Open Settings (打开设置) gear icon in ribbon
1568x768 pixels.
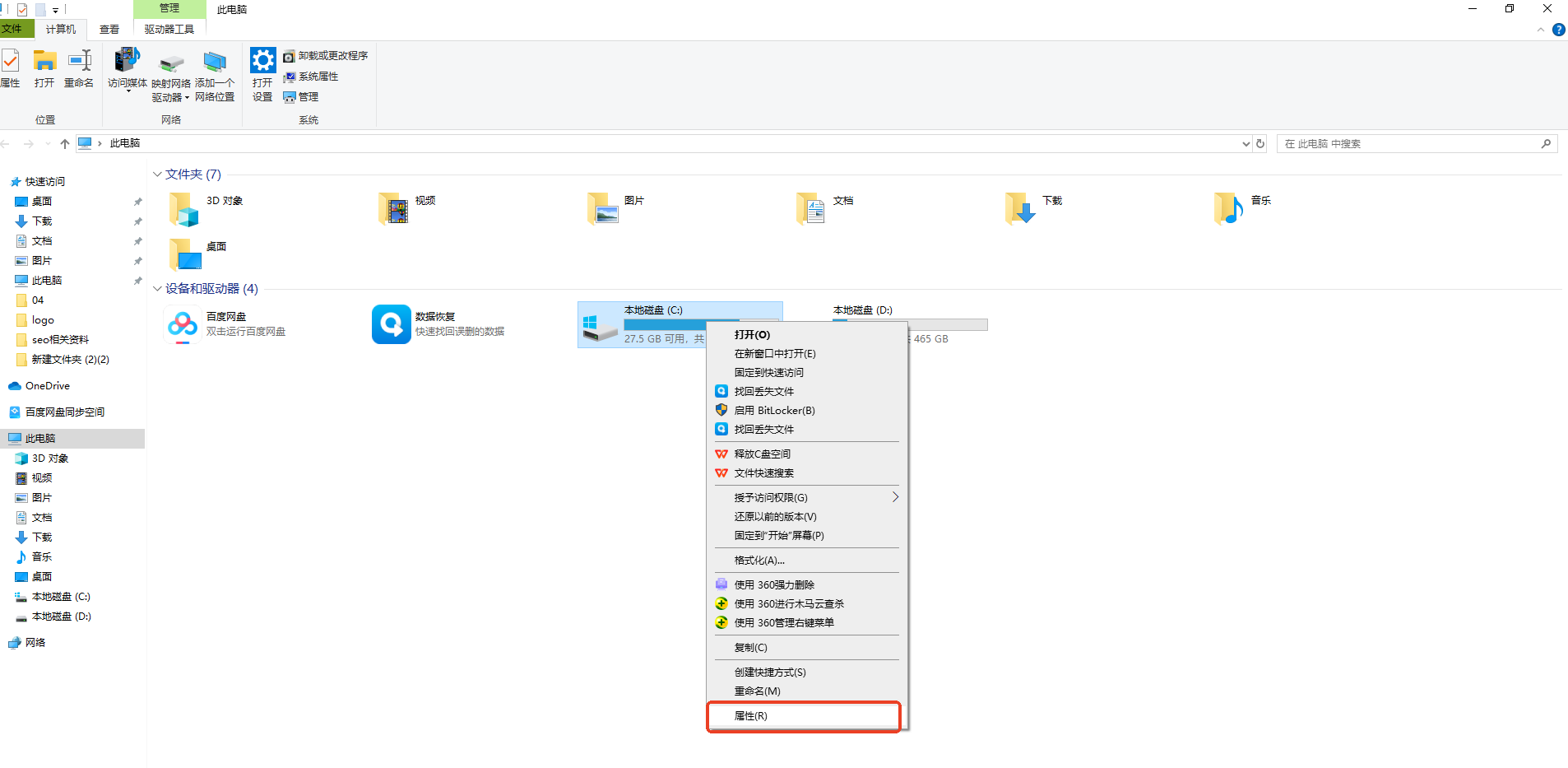[262, 62]
